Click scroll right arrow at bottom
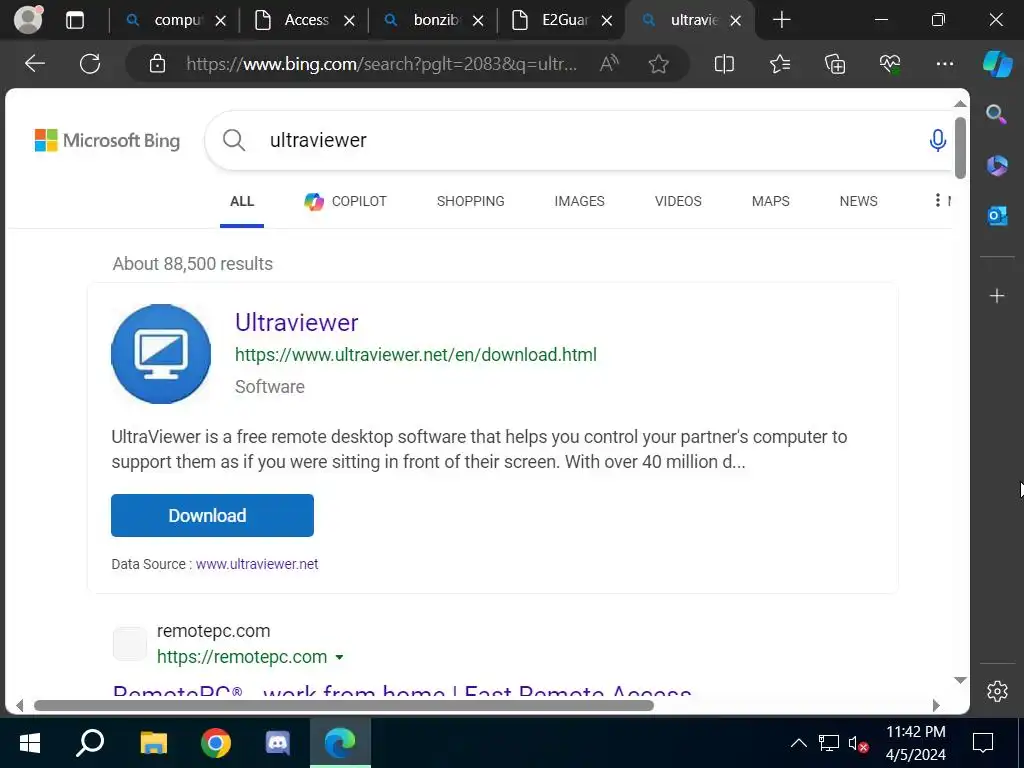The height and width of the screenshot is (768, 1024). coord(936,705)
